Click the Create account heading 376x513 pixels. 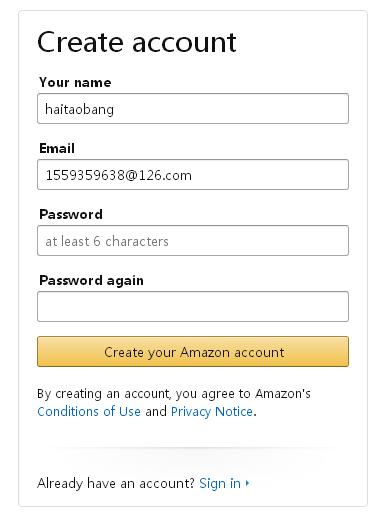137,42
